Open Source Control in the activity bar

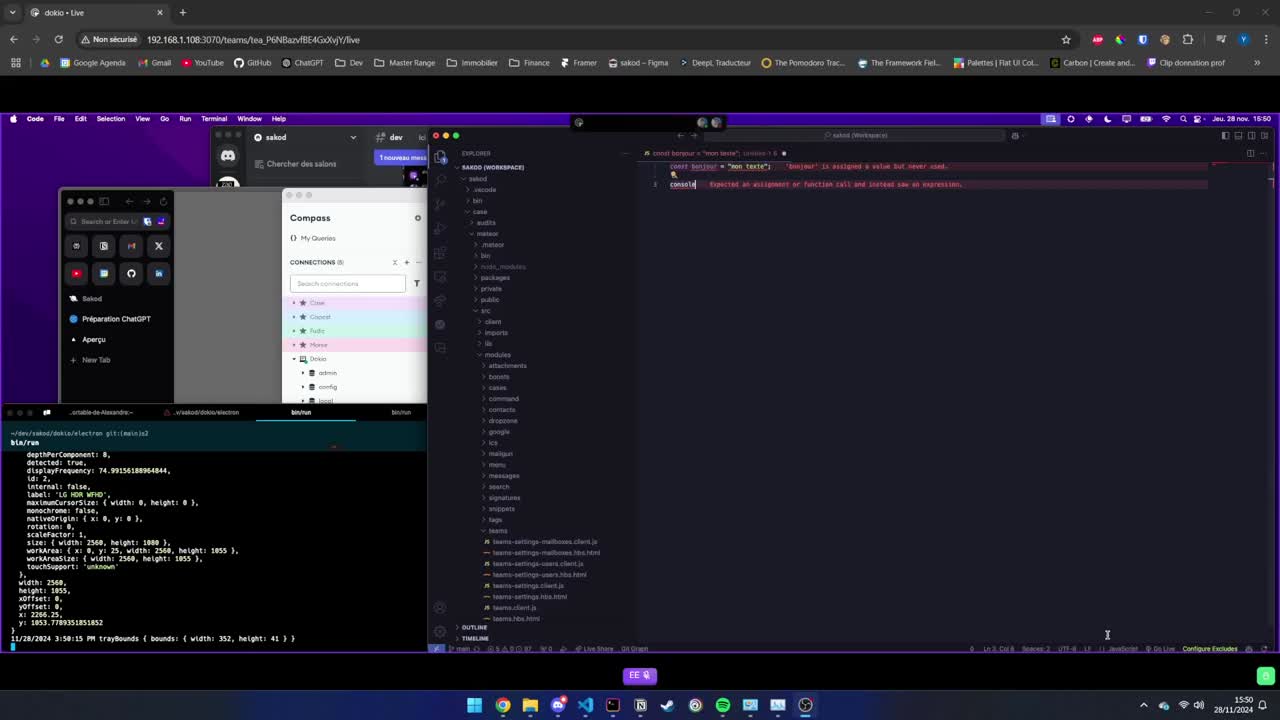click(x=440, y=204)
